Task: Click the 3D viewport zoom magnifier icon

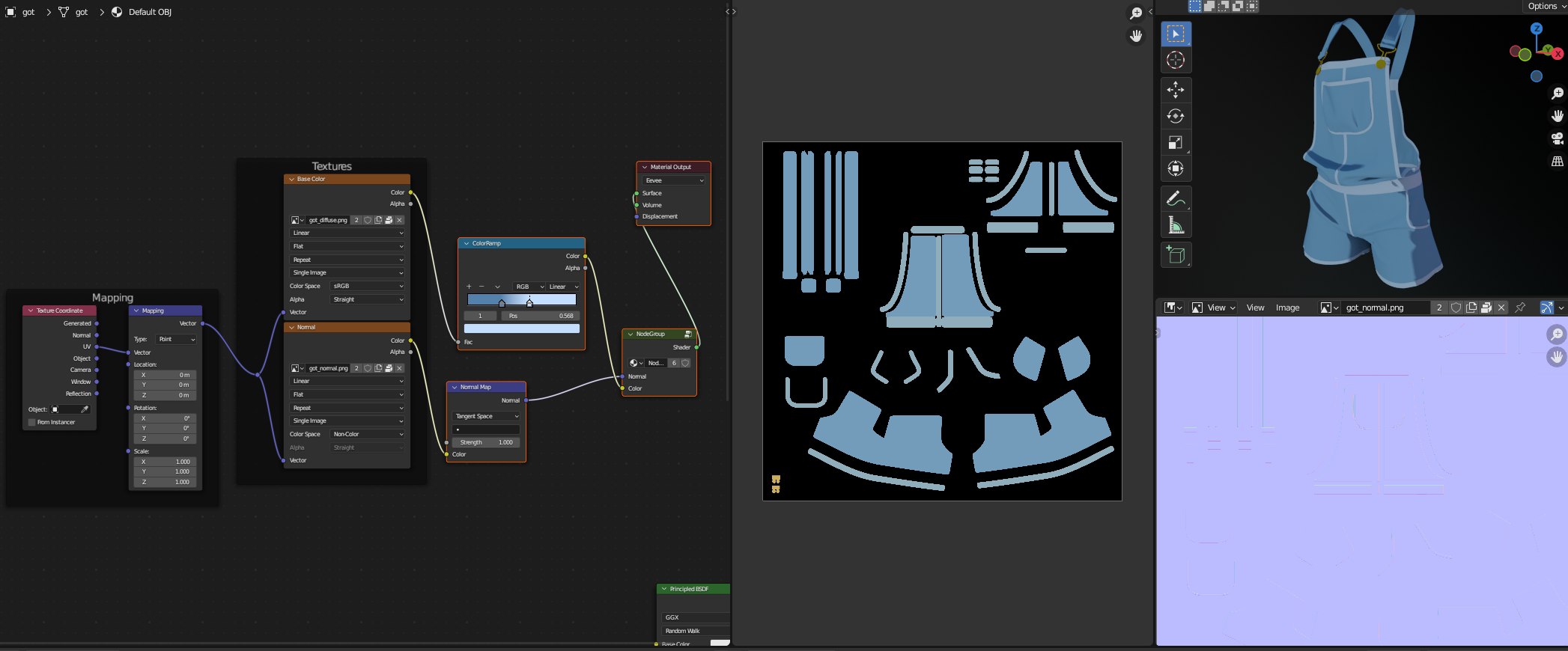Action: point(1558,94)
